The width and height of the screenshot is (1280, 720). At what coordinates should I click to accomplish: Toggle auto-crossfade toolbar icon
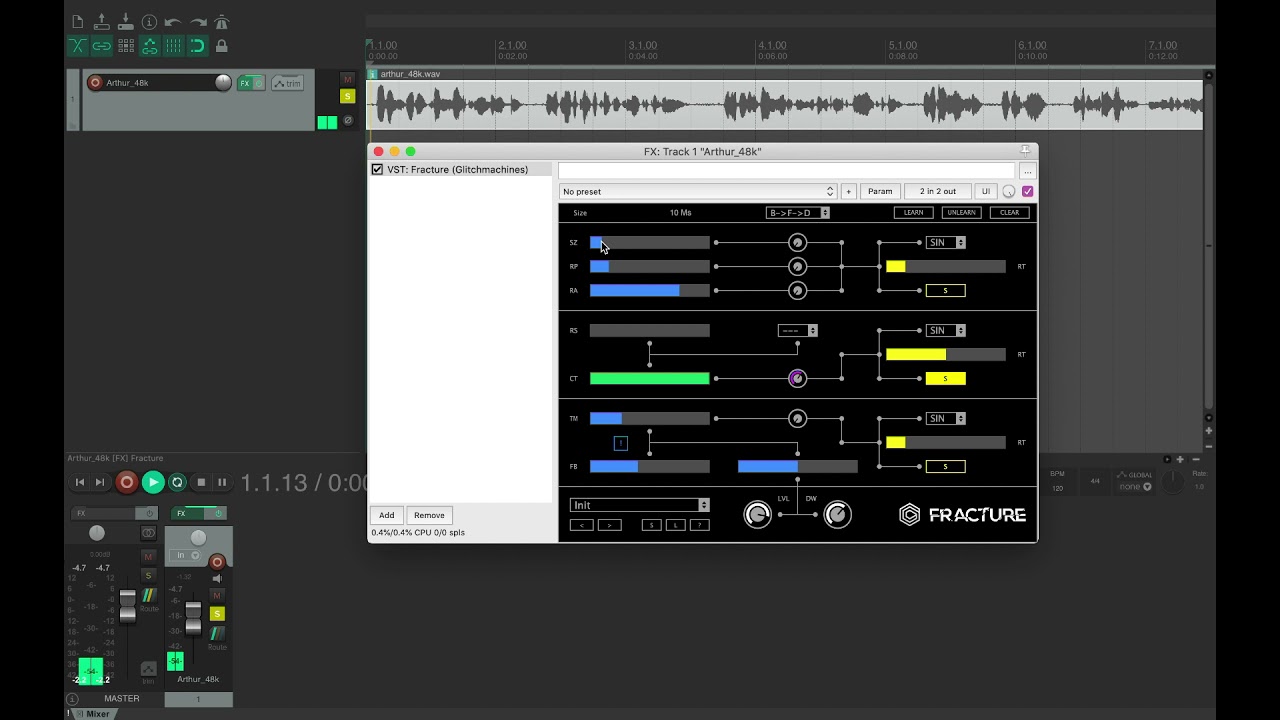pyautogui.click(x=78, y=46)
